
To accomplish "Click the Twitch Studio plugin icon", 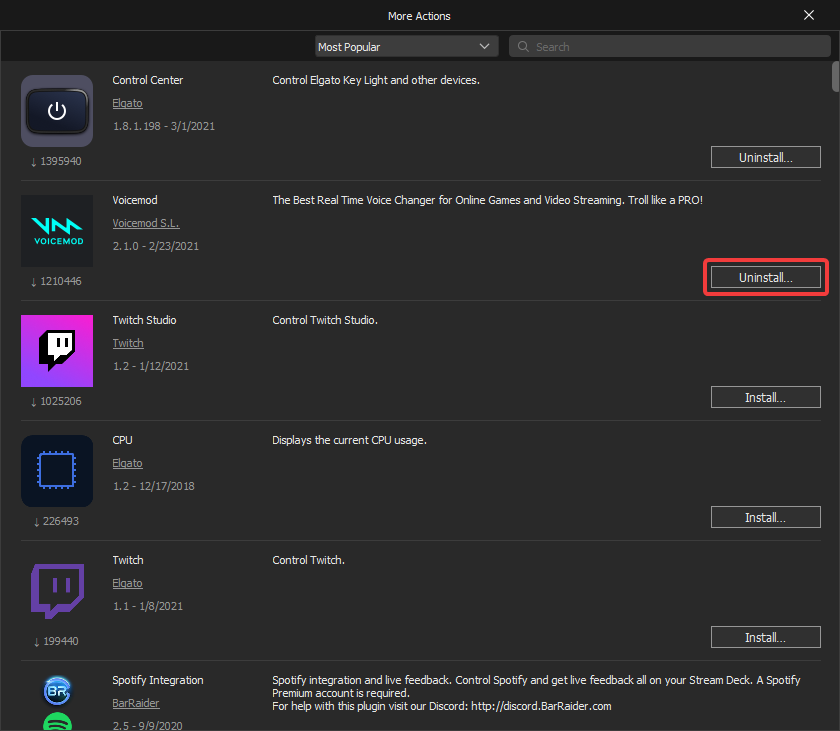I will click(x=57, y=351).
